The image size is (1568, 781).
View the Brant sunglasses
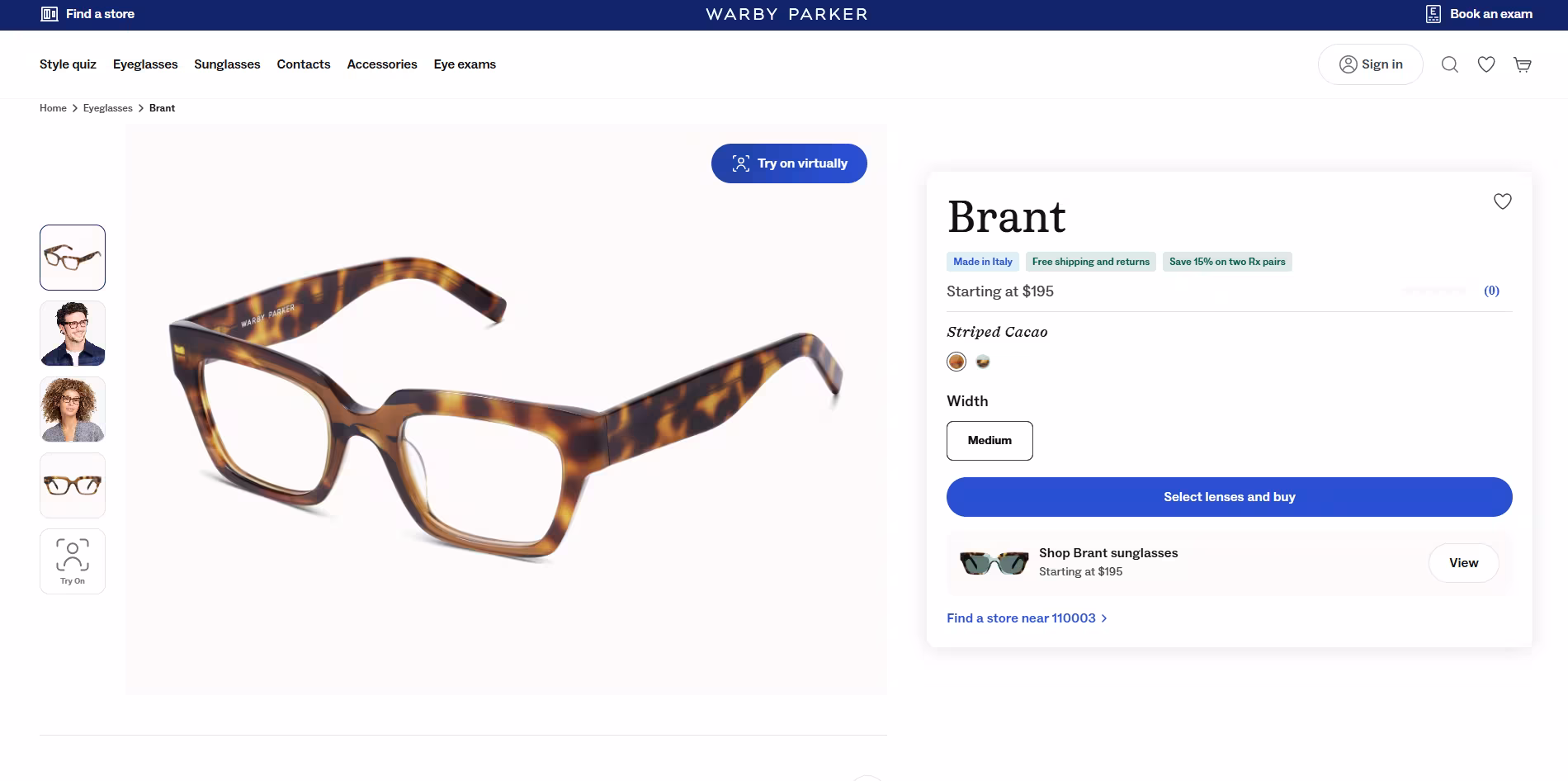point(1463,562)
